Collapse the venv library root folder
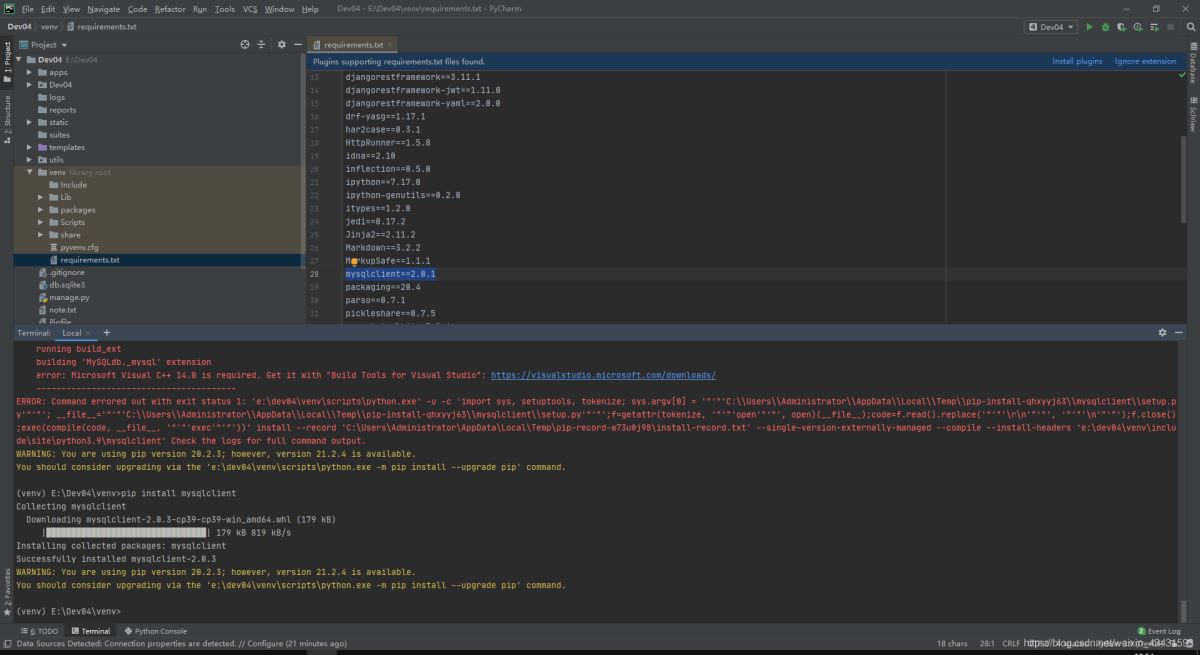Screen dimensions: 1200x655 point(30,172)
